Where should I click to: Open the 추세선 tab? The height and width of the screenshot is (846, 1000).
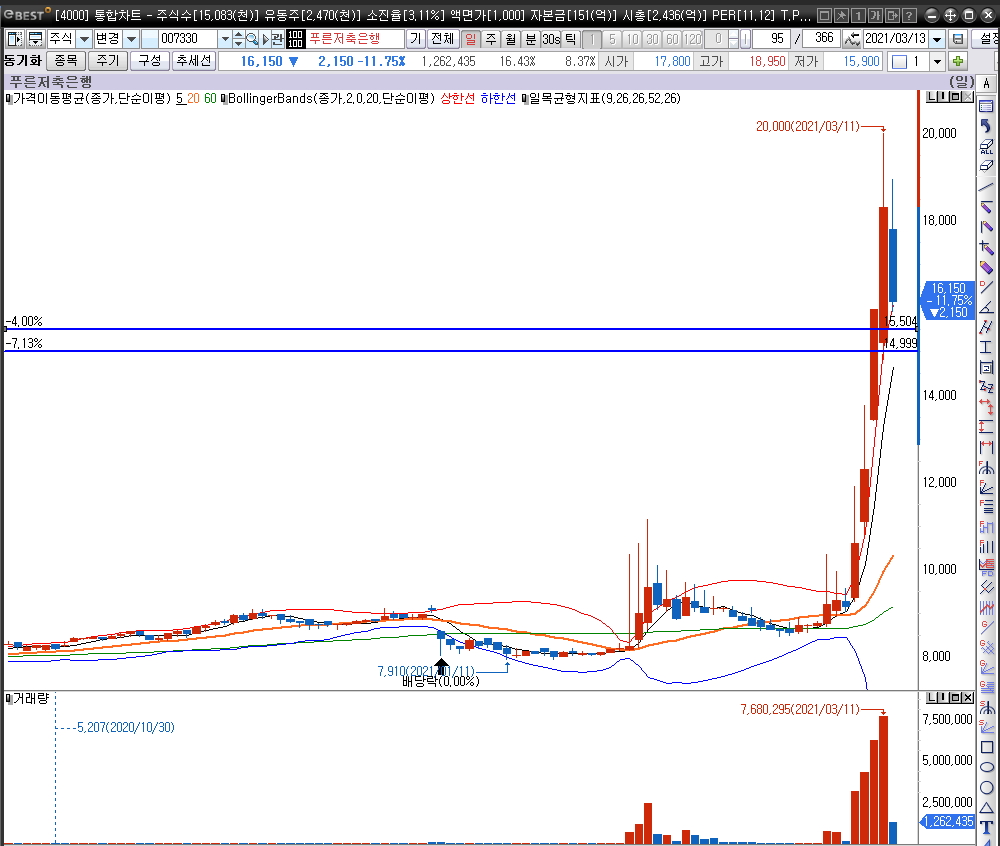tap(193, 61)
